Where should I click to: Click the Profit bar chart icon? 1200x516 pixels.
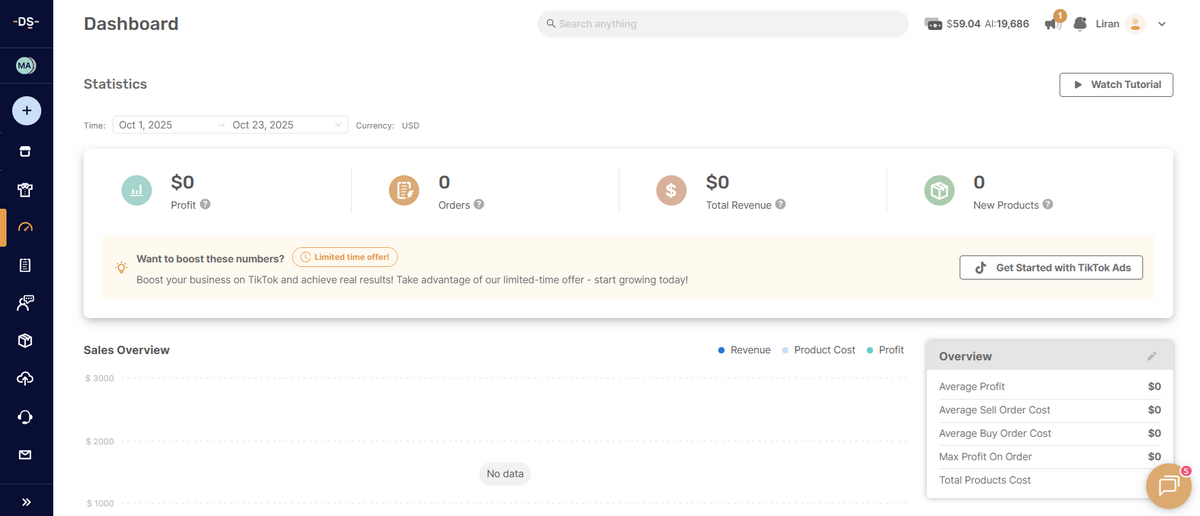tap(137, 190)
